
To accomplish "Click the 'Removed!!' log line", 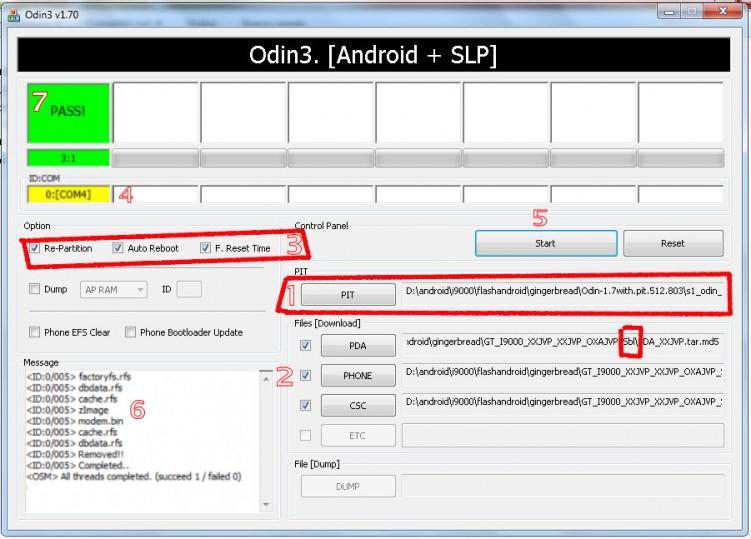I will (x=75, y=454).
